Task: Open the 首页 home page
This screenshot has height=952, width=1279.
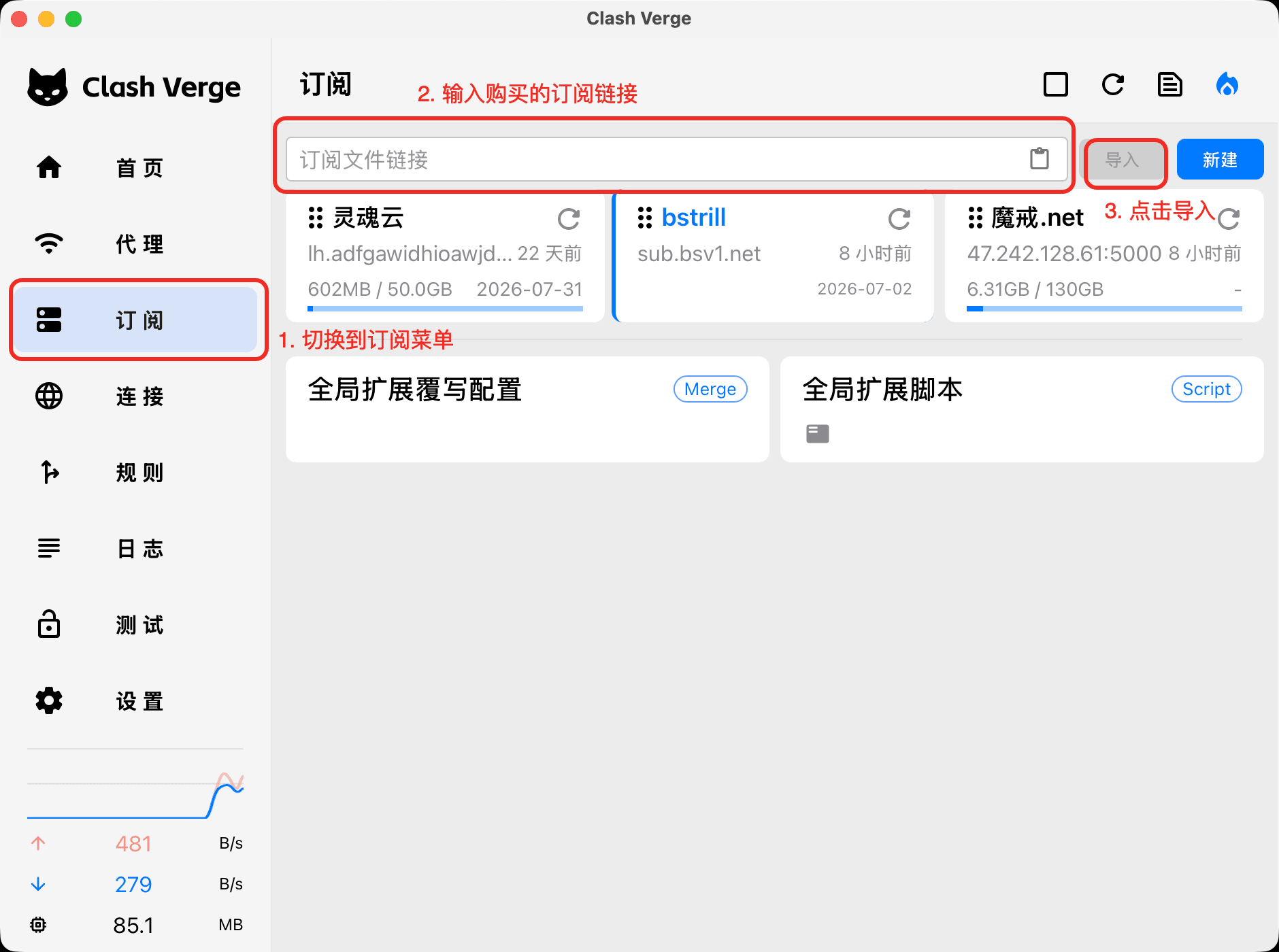Action: pyautogui.click(x=135, y=167)
